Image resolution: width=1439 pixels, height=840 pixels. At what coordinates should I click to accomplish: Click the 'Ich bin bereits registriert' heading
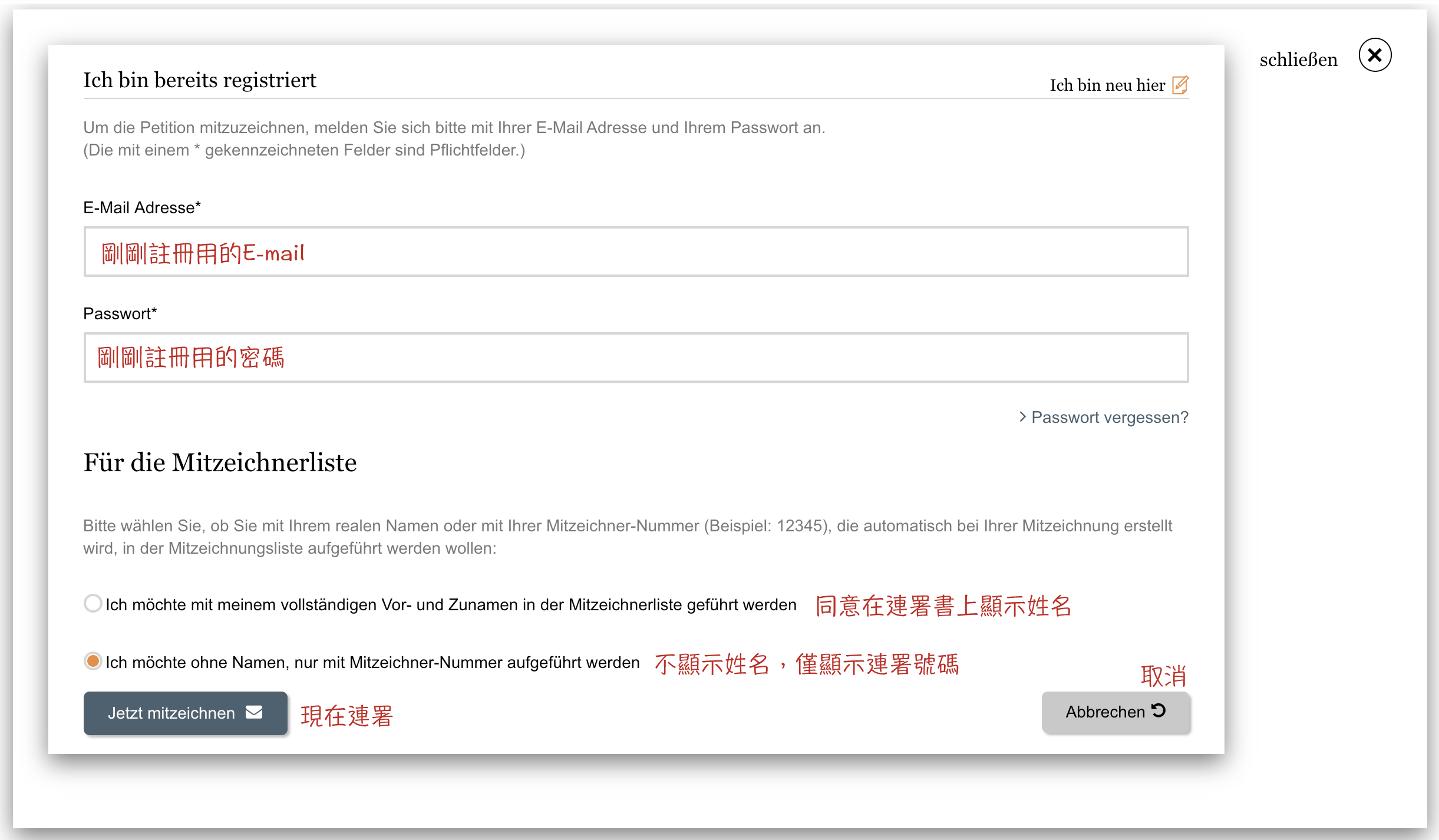tap(200, 80)
